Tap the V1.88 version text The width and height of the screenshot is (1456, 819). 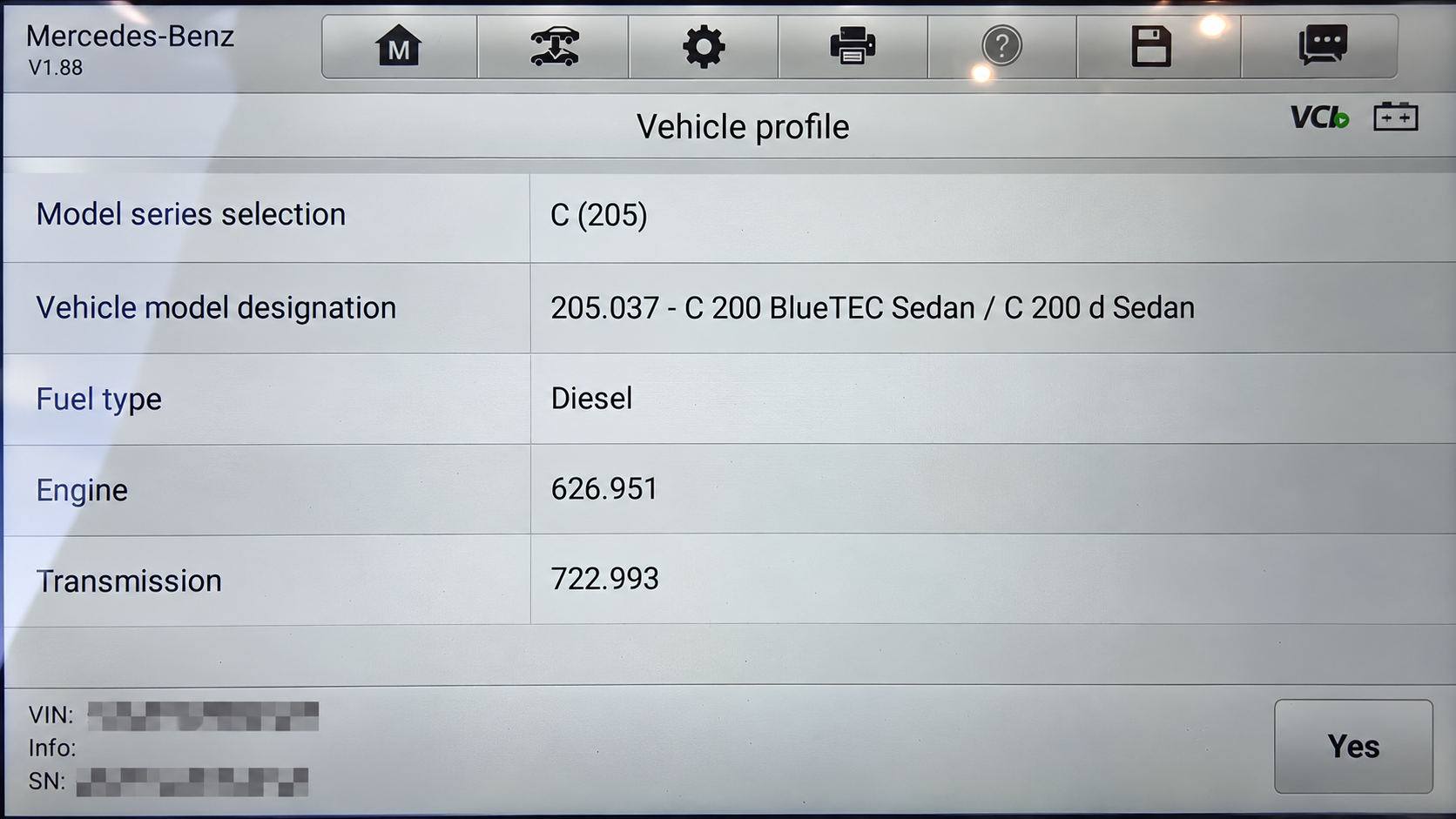click(56, 68)
